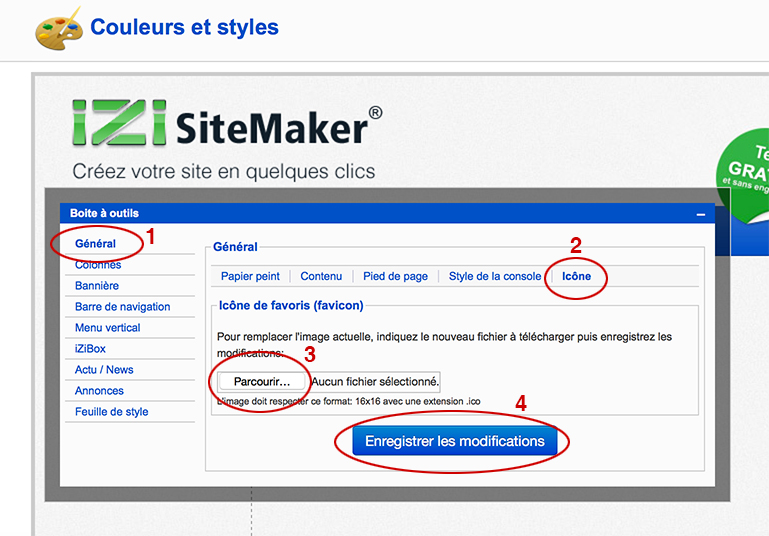Viewport: 769px width, 536px height.
Task: Open Menu vertical settings
Action: coord(107,328)
